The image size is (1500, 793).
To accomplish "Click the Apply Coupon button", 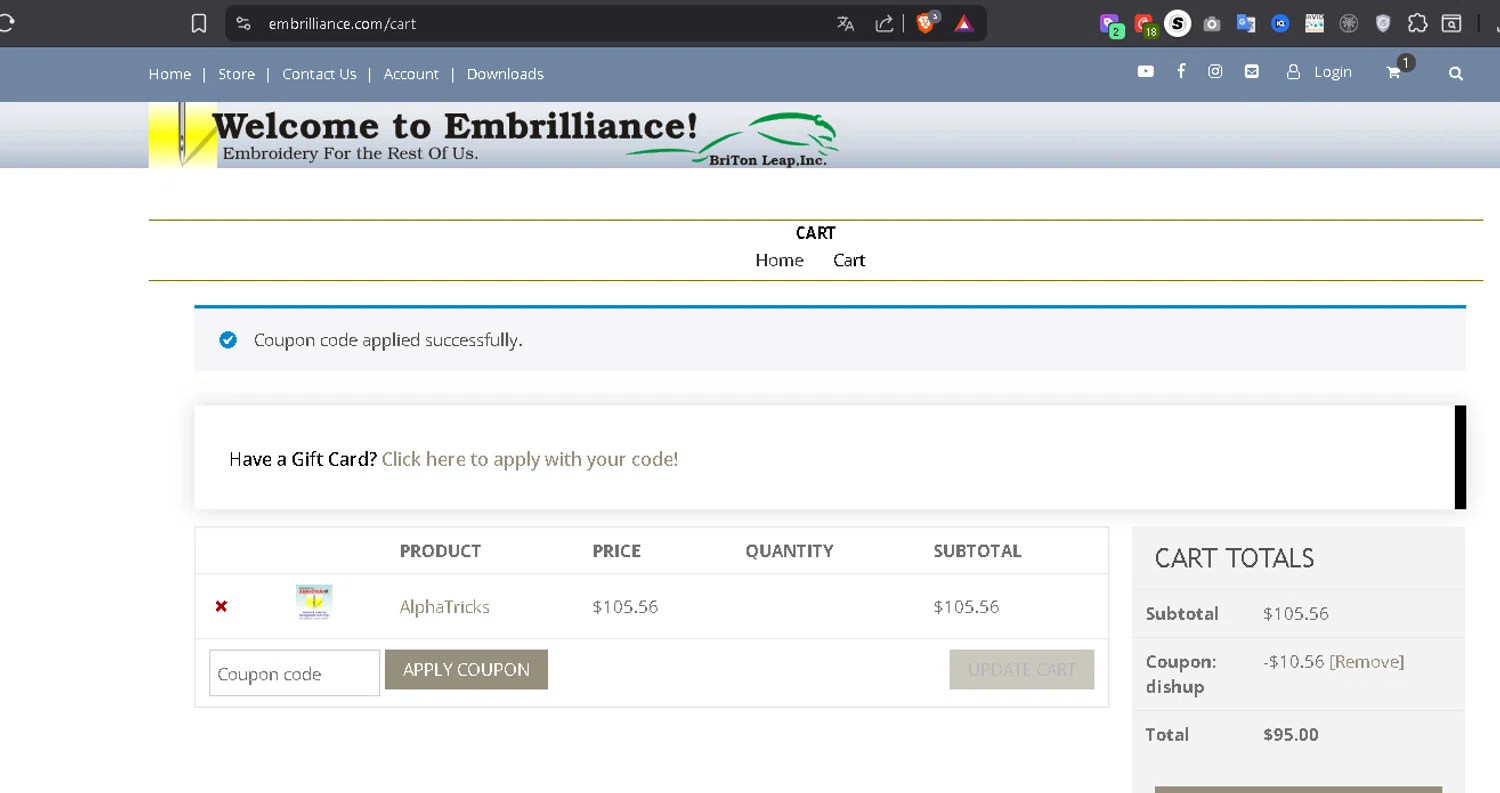I will tap(466, 670).
